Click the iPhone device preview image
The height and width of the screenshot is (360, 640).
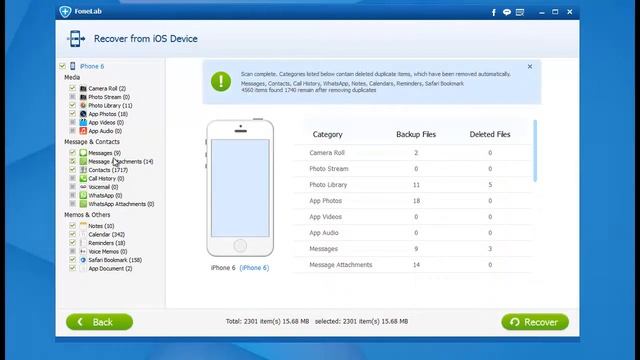[x=240, y=188]
